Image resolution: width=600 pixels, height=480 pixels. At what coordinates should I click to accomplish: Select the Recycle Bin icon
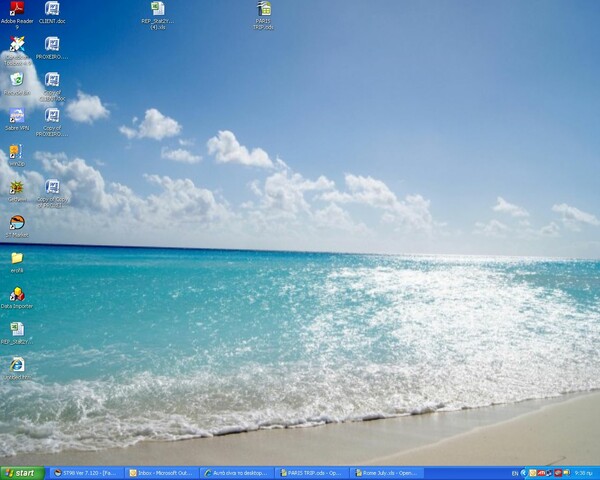pyautogui.click(x=17, y=80)
